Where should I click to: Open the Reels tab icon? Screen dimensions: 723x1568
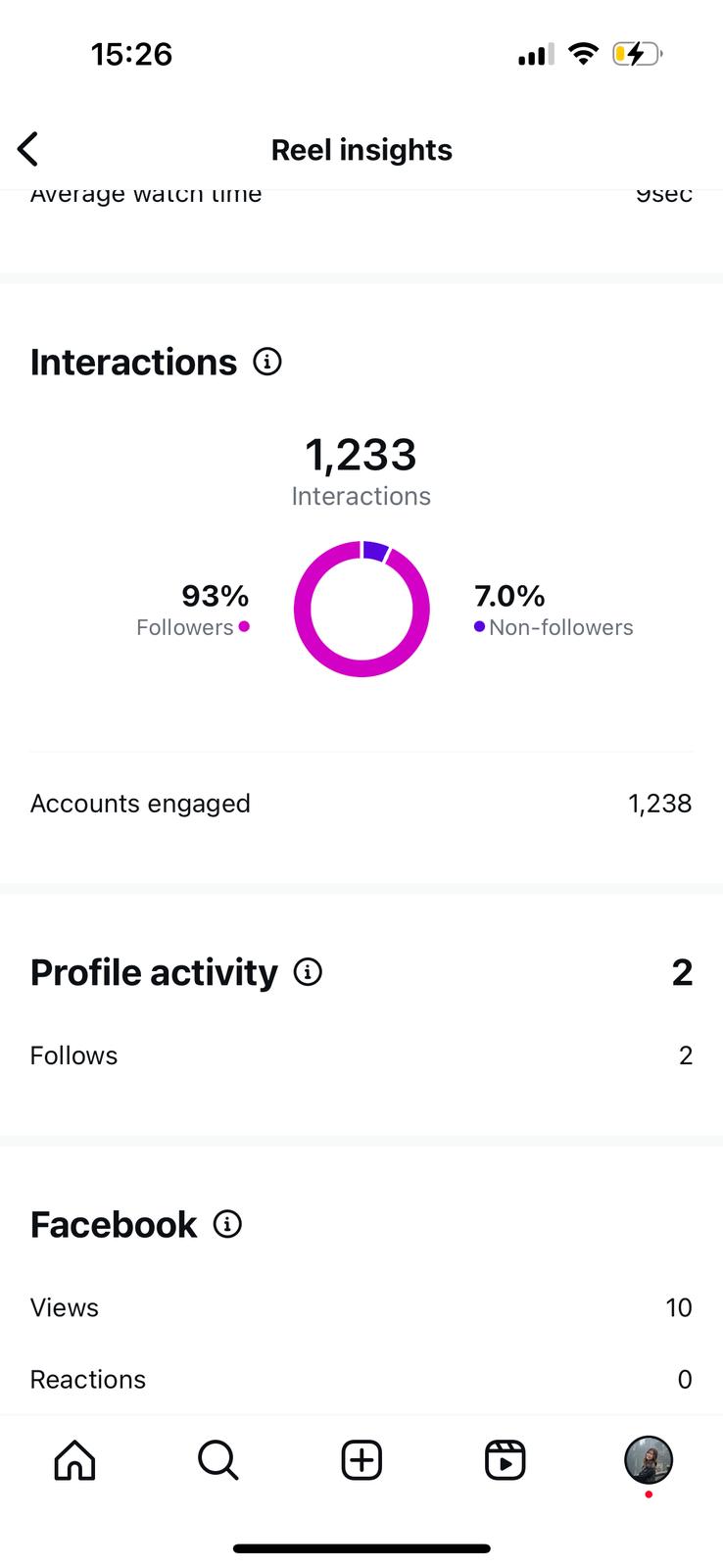coord(506,1460)
